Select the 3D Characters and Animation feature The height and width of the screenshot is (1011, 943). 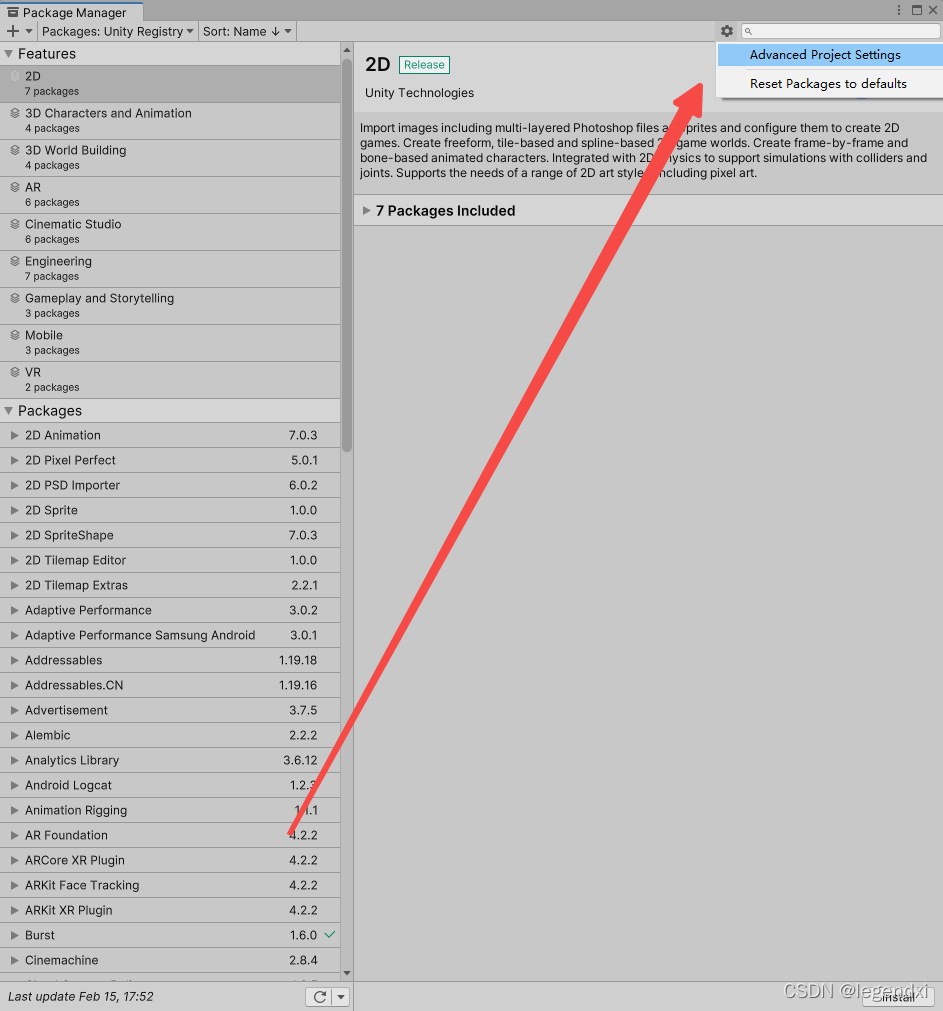point(170,121)
